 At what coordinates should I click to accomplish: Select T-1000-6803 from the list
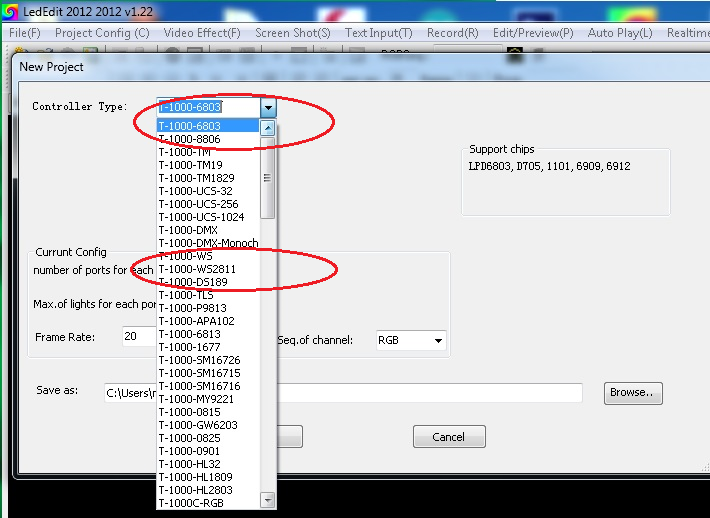coord(208,126)
